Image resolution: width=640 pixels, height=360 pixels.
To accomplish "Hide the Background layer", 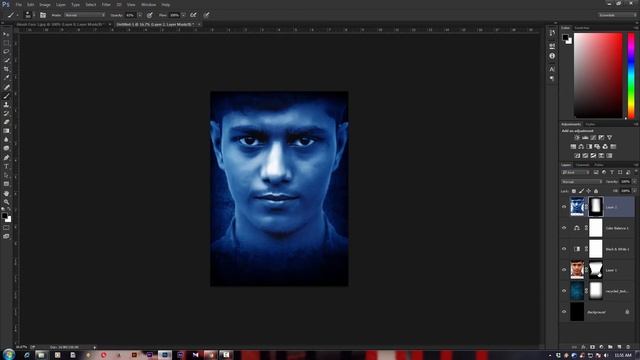I will tap(564, 312).
